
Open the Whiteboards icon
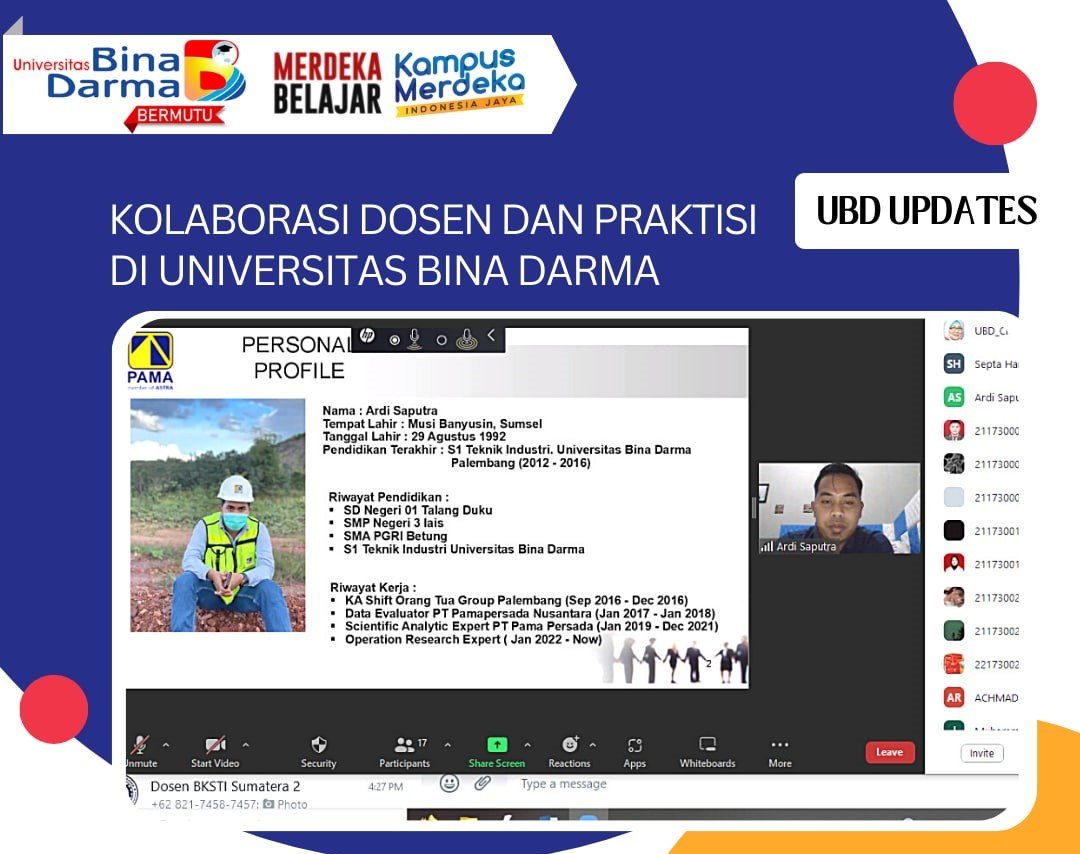(707, 744)
